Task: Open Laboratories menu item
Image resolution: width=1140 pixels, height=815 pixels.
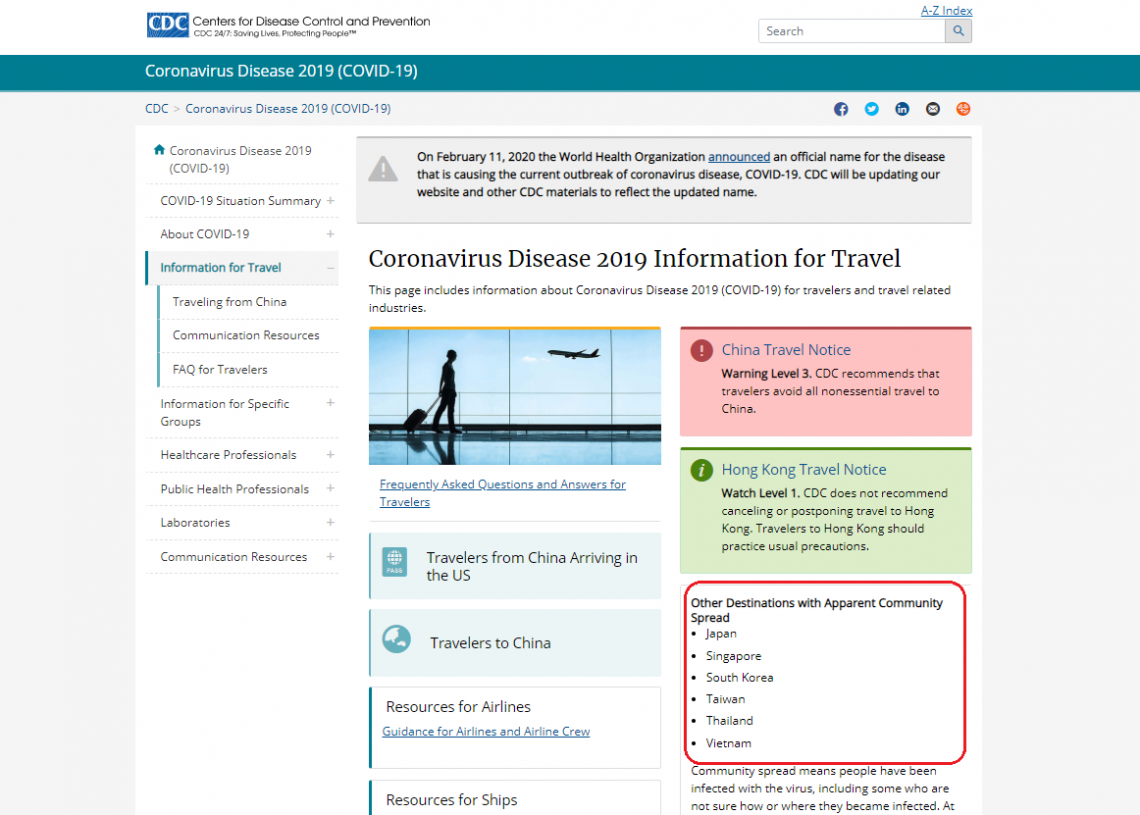Action: (x=195, y=523)
